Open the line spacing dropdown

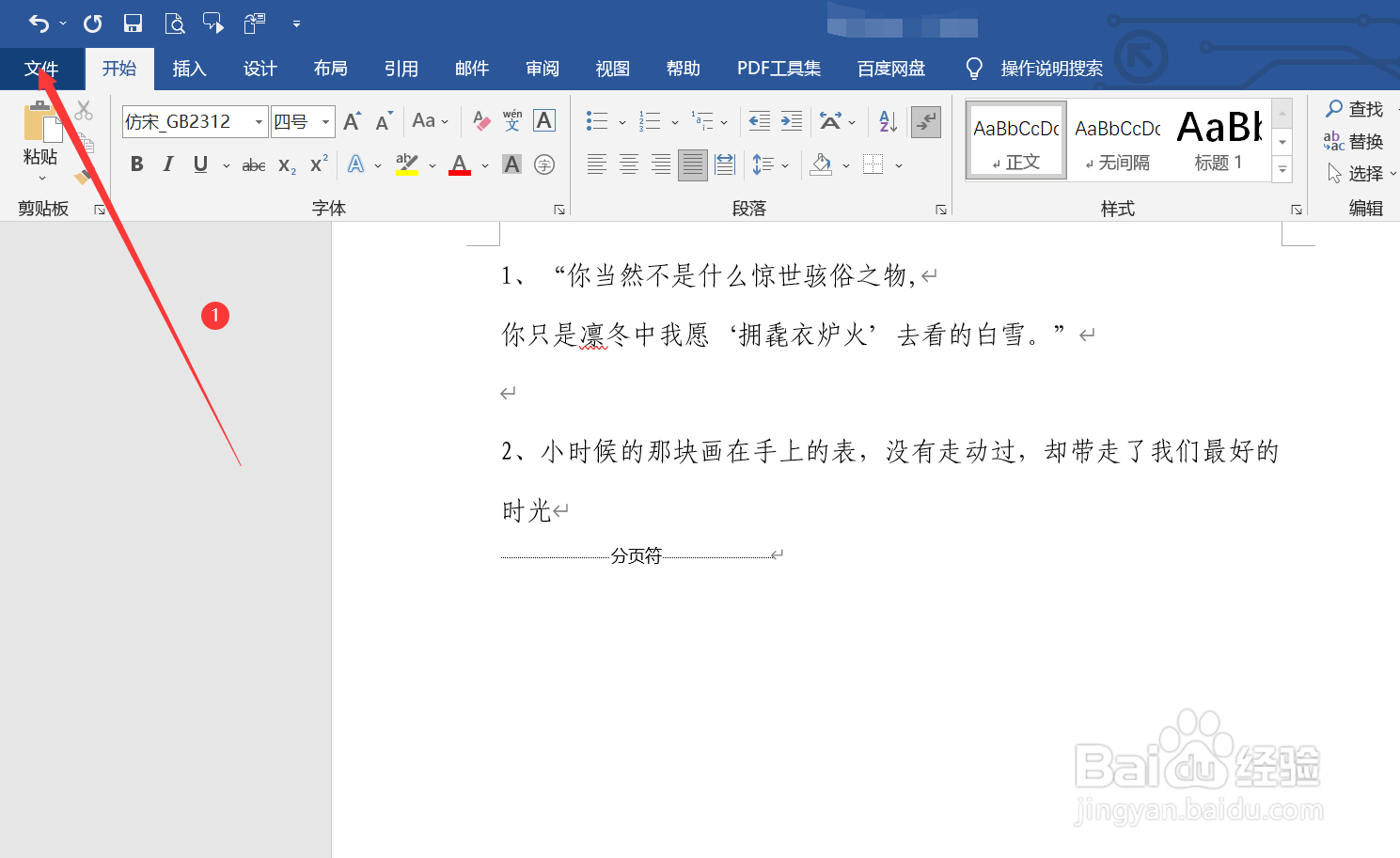[771, 164]
